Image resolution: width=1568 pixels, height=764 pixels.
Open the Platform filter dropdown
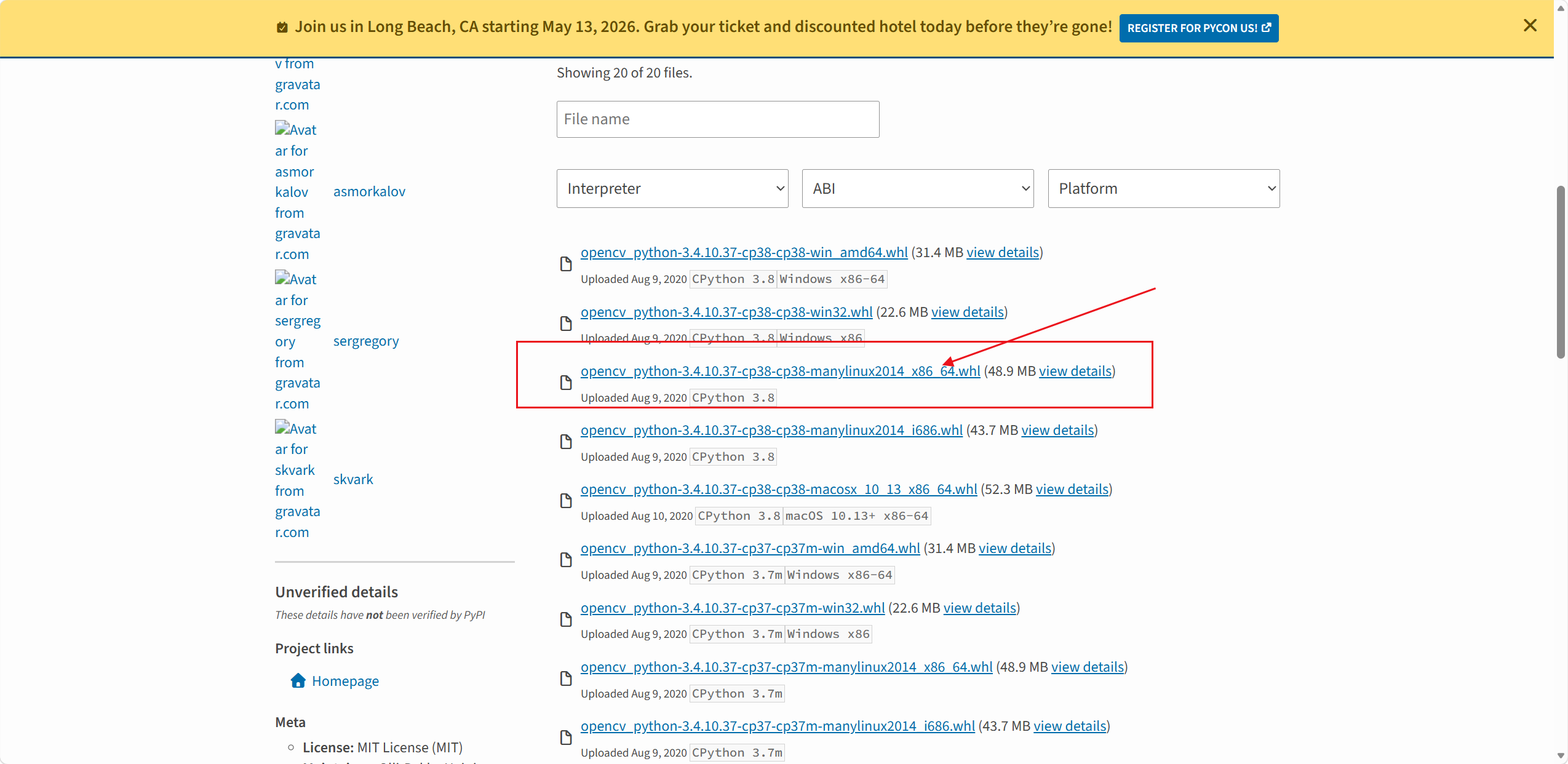point(1164,189)
